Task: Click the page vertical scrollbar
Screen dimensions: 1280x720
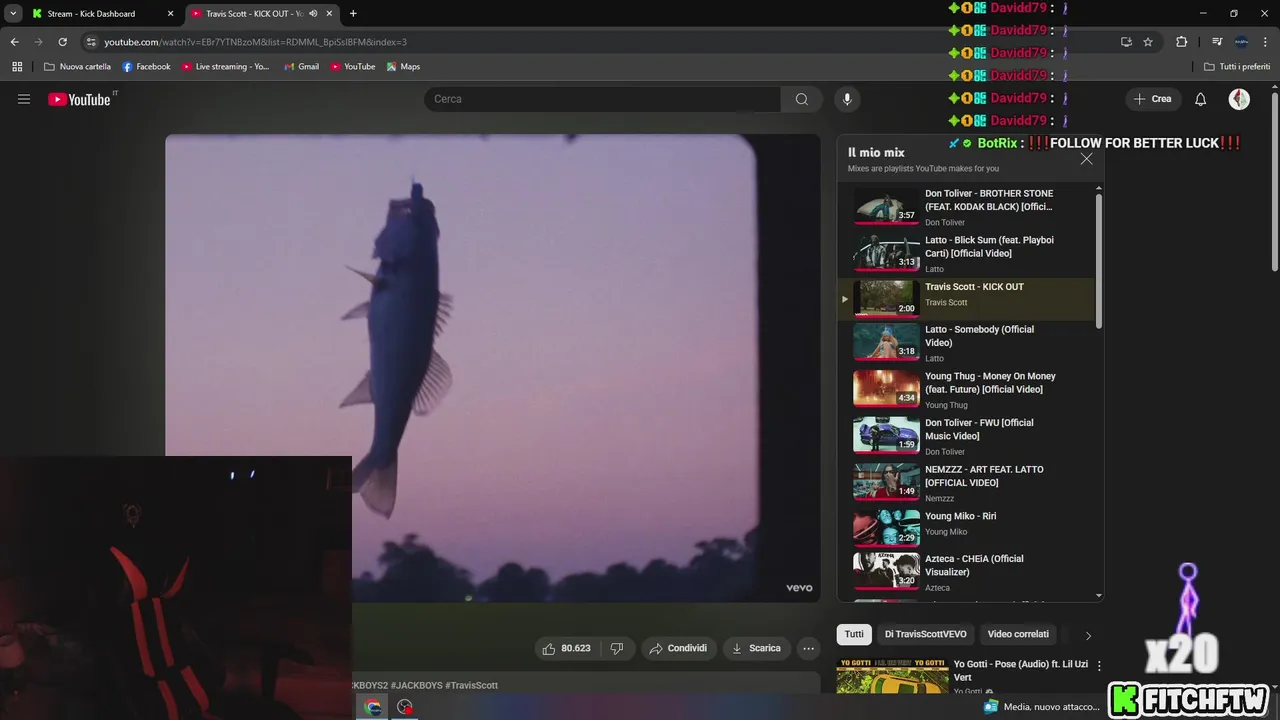Action: coord(1274,180)
